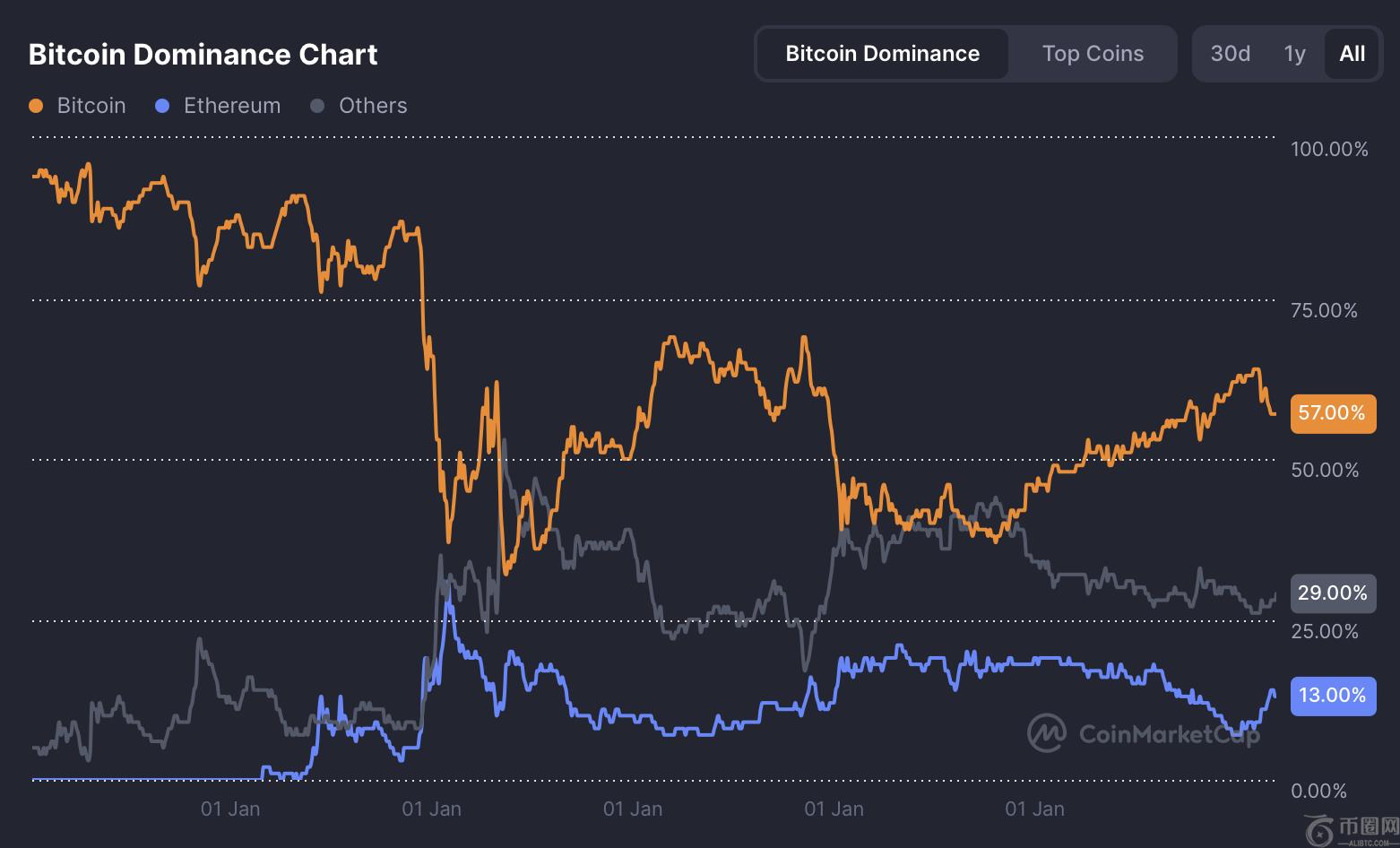The width and height of the screenshot is (1400, 848).
Task: Hide the Others series label
Action: coord(373,106)
